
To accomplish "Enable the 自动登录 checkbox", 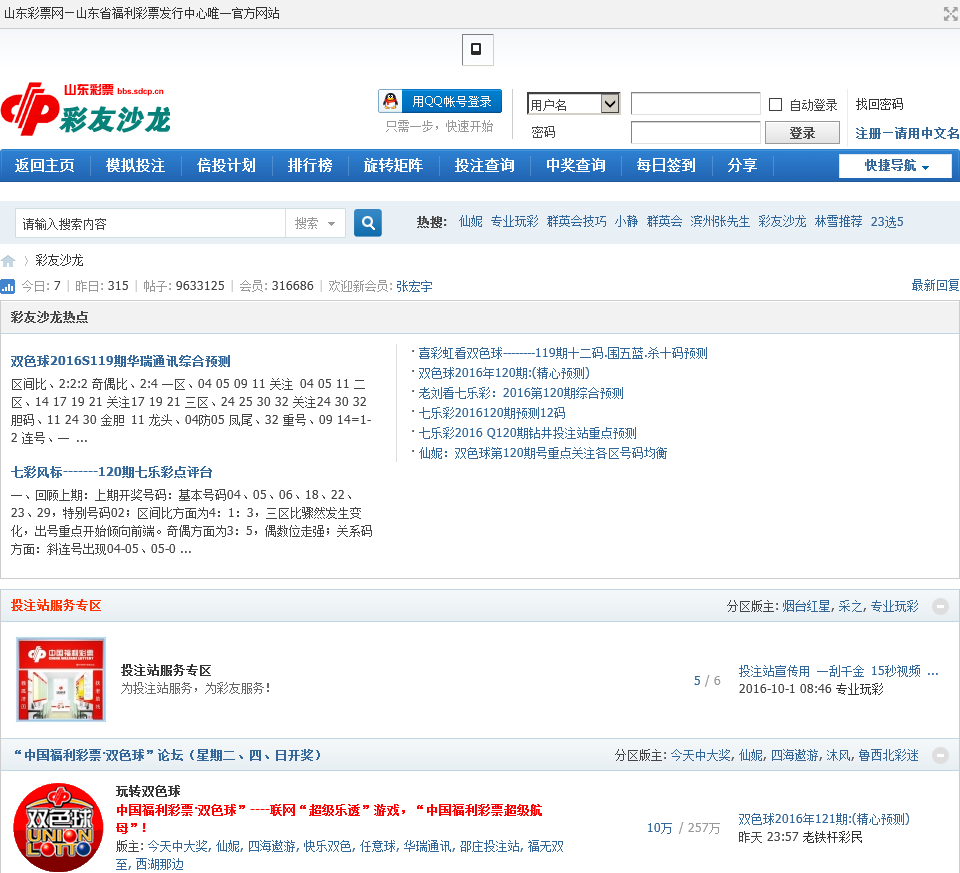I will pos(775,105).
